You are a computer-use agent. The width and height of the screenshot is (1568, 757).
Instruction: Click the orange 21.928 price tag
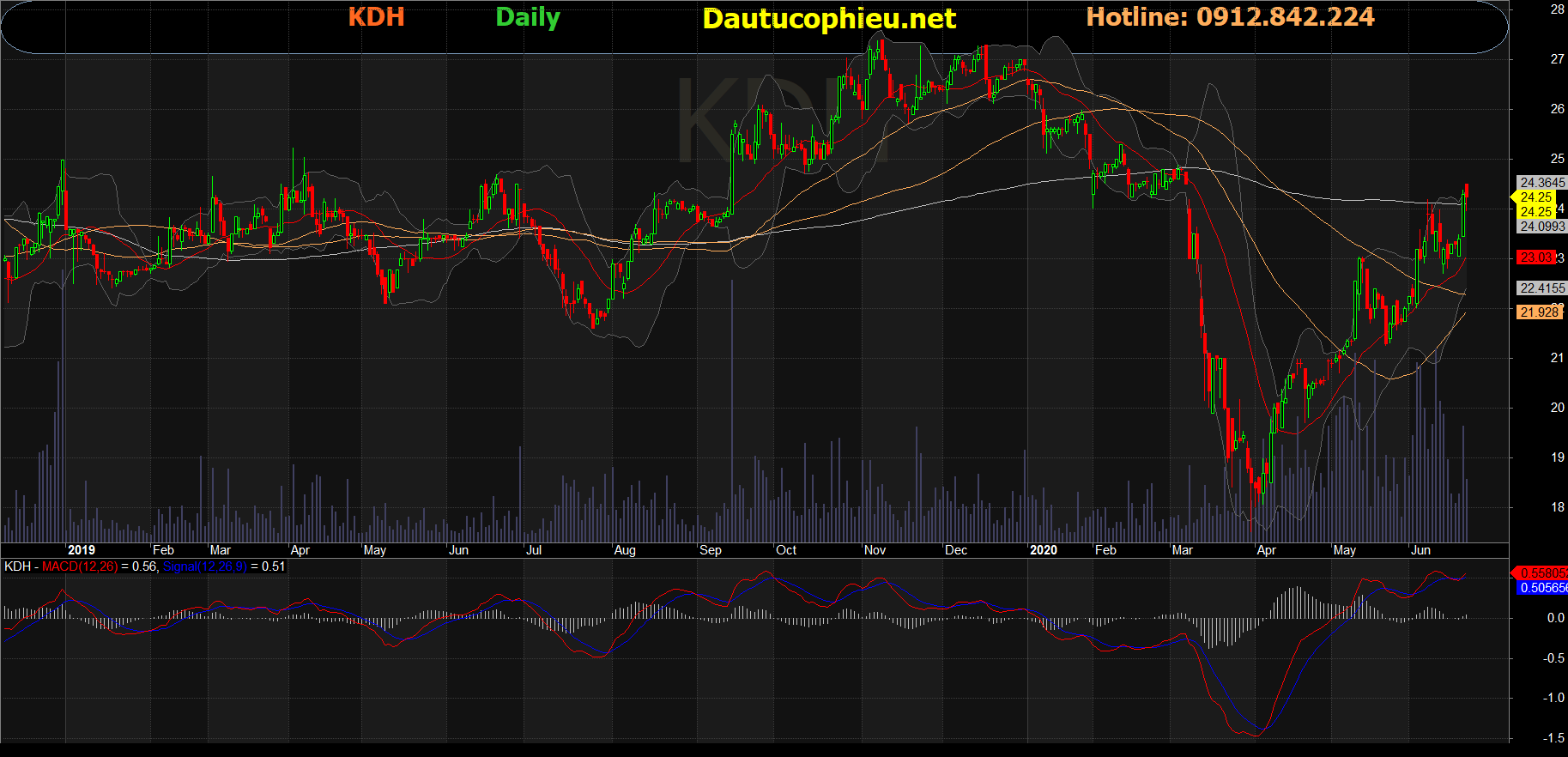click(1539, 312)
